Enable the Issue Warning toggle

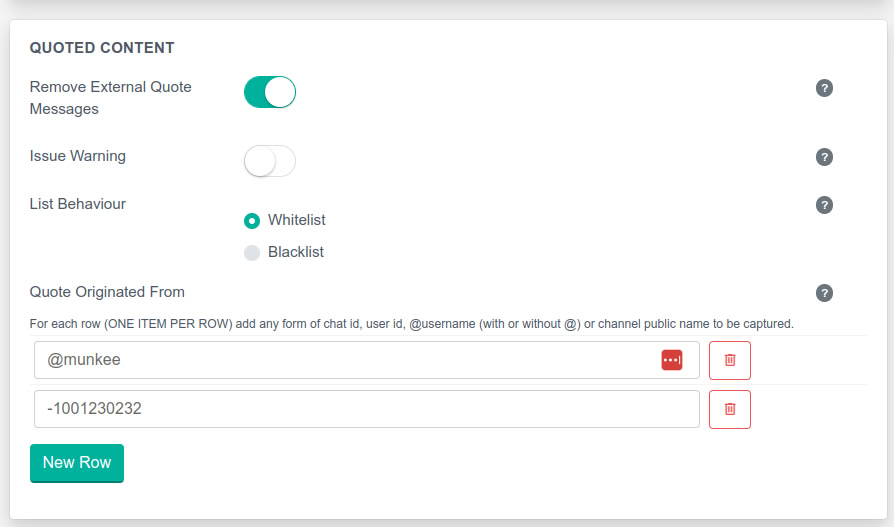pos(270,161)
